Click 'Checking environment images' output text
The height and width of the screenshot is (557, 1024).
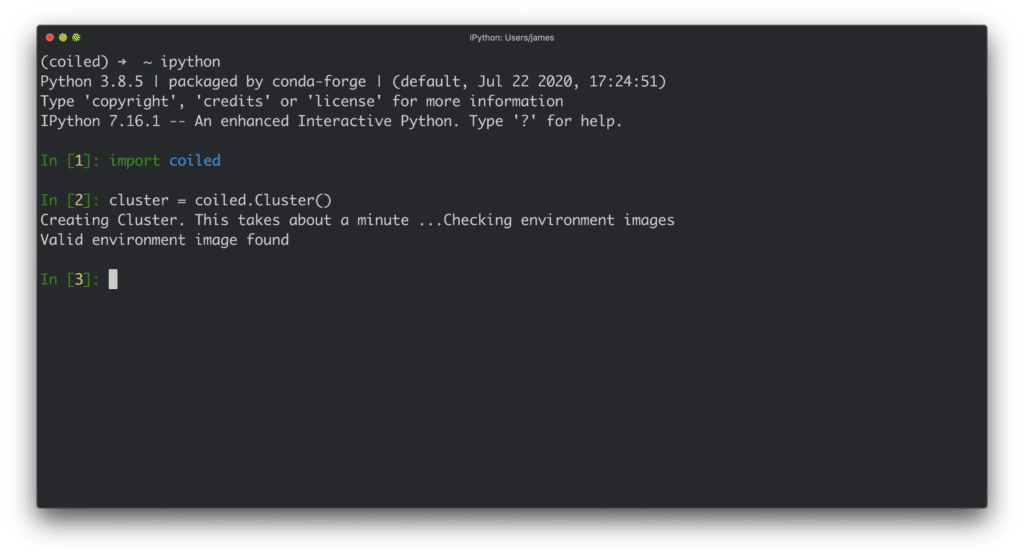click(x=559, y=220)
